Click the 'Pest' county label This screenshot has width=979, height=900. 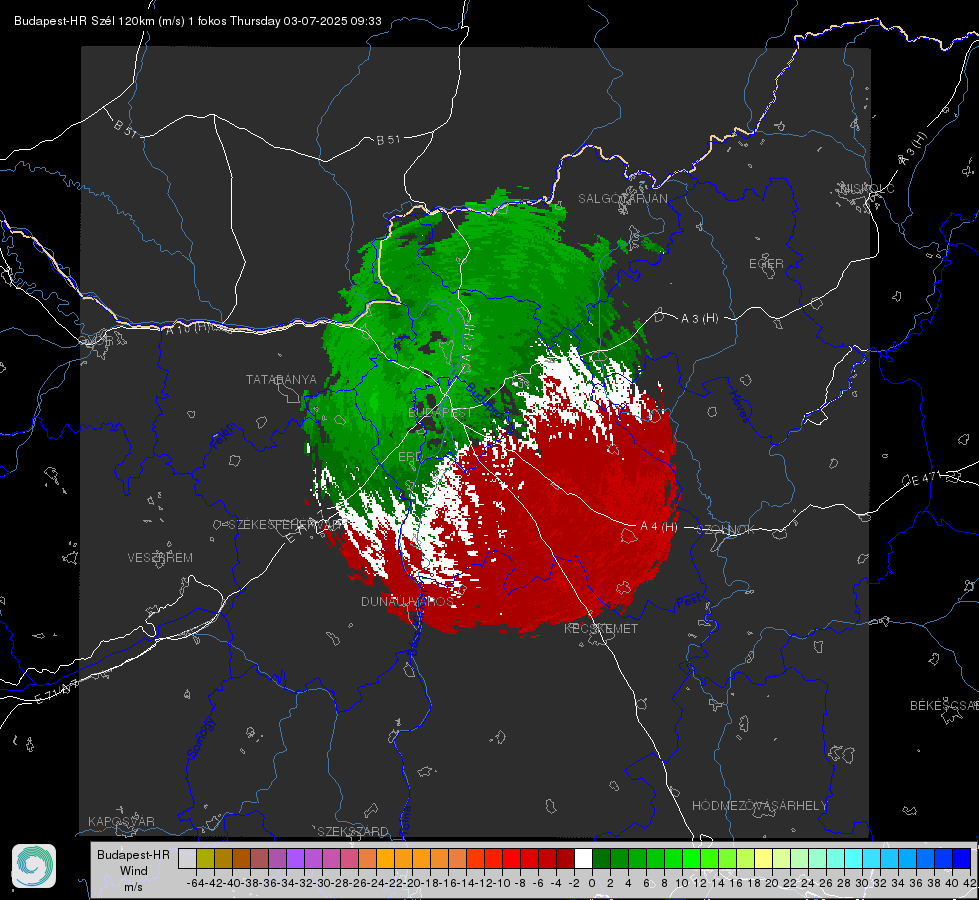pyautogui.click(x=688, y=603)
